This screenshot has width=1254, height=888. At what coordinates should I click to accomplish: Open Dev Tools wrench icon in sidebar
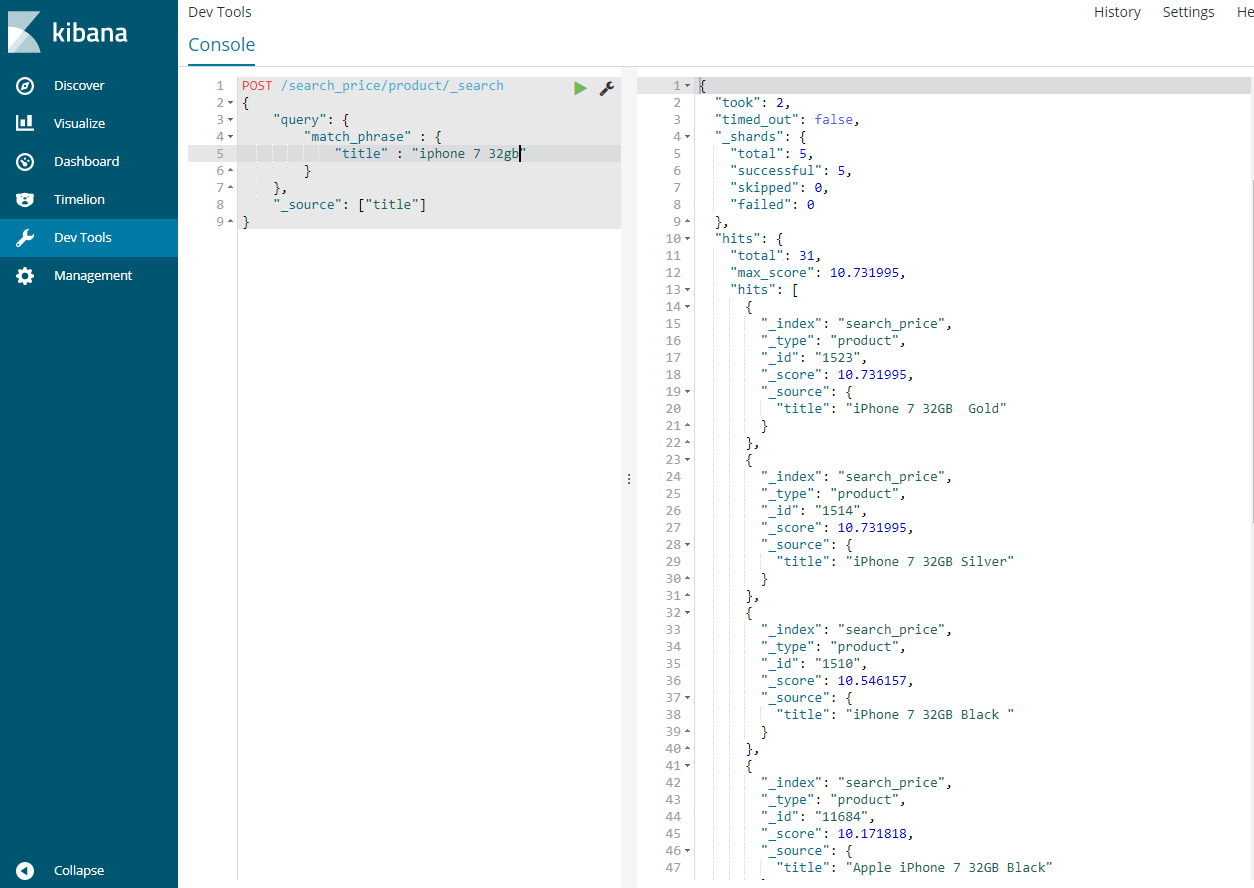[25, 237]
